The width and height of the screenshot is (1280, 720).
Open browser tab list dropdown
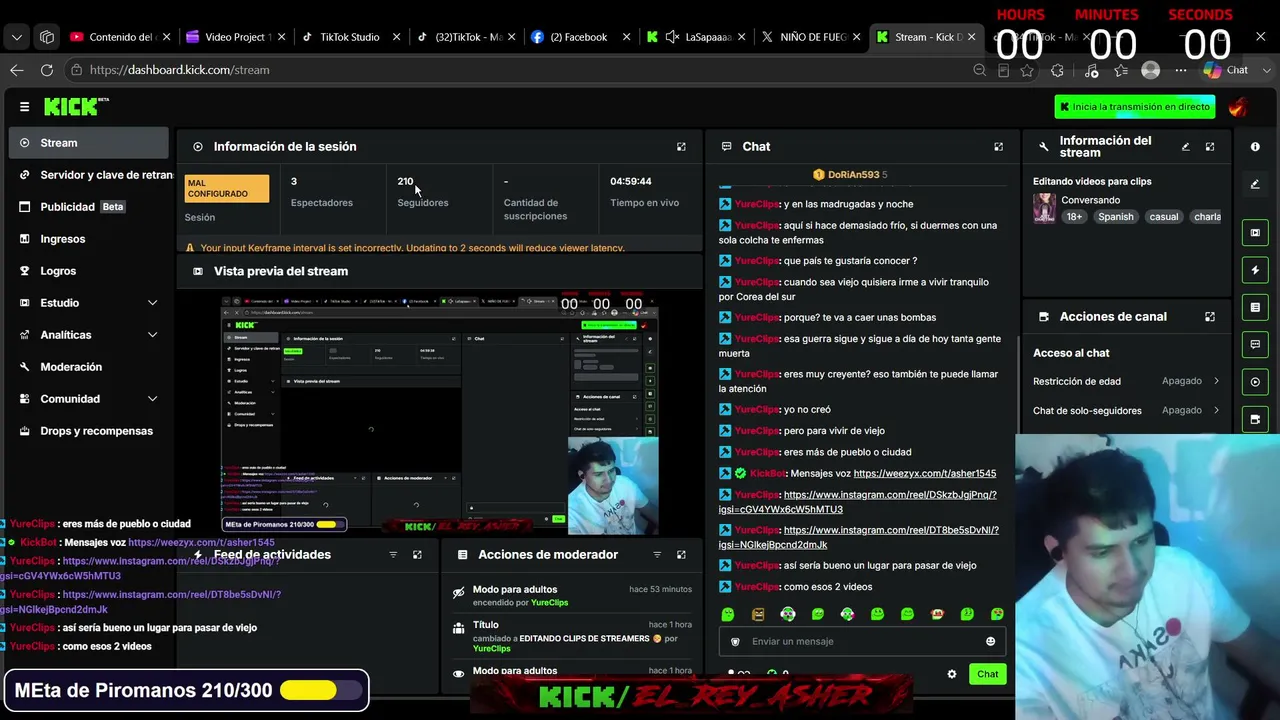[x=17, y=37]
